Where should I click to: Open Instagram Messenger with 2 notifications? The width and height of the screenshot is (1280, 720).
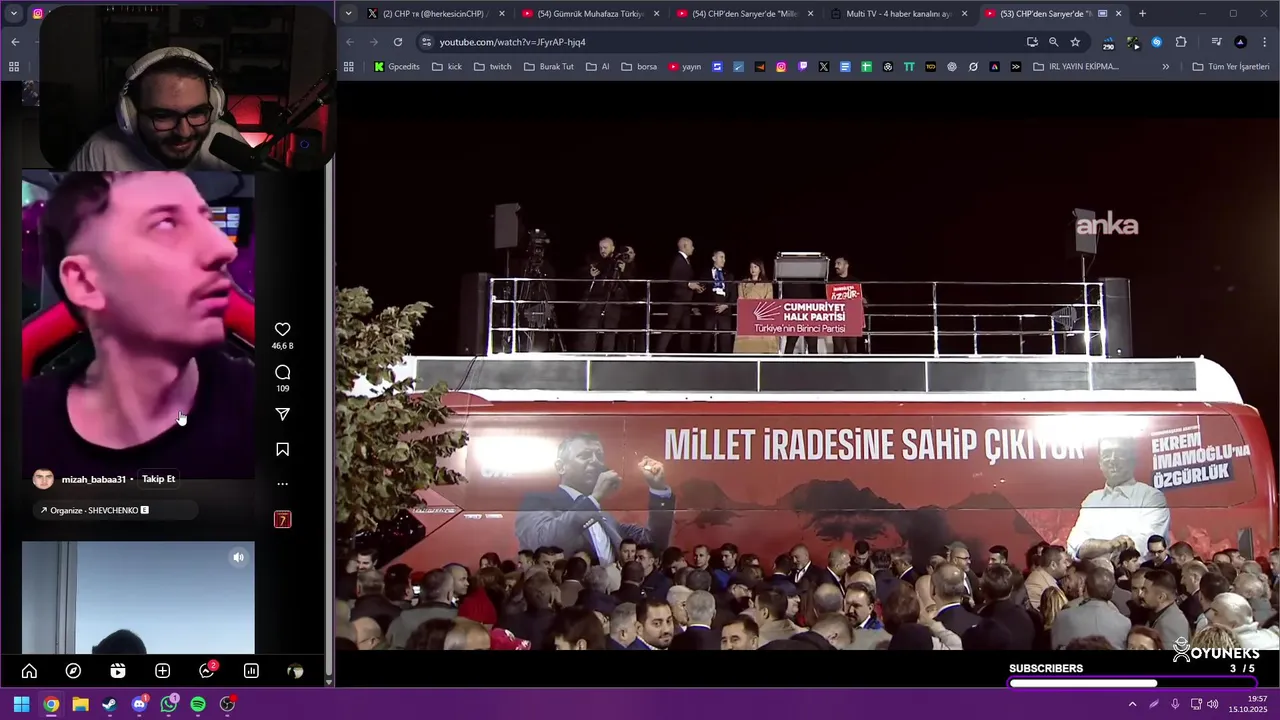pyautogui.click(x=207, y=671)
